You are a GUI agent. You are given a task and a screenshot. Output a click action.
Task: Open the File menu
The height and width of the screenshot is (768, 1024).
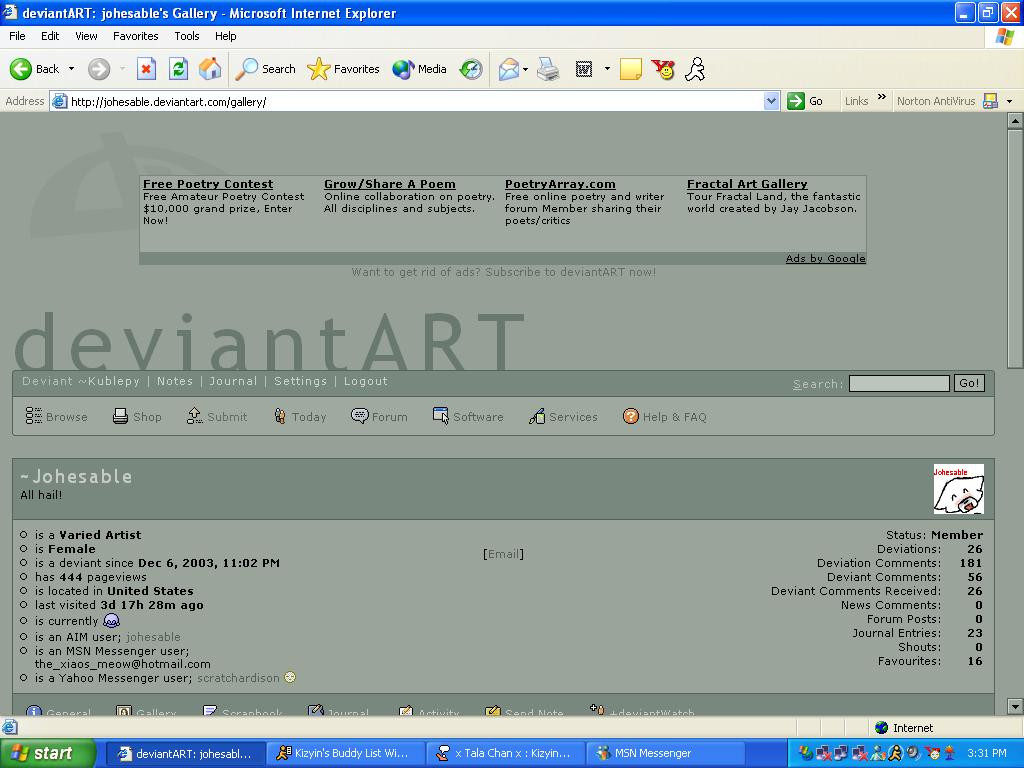pyautogui.click(x=17, y=36)
